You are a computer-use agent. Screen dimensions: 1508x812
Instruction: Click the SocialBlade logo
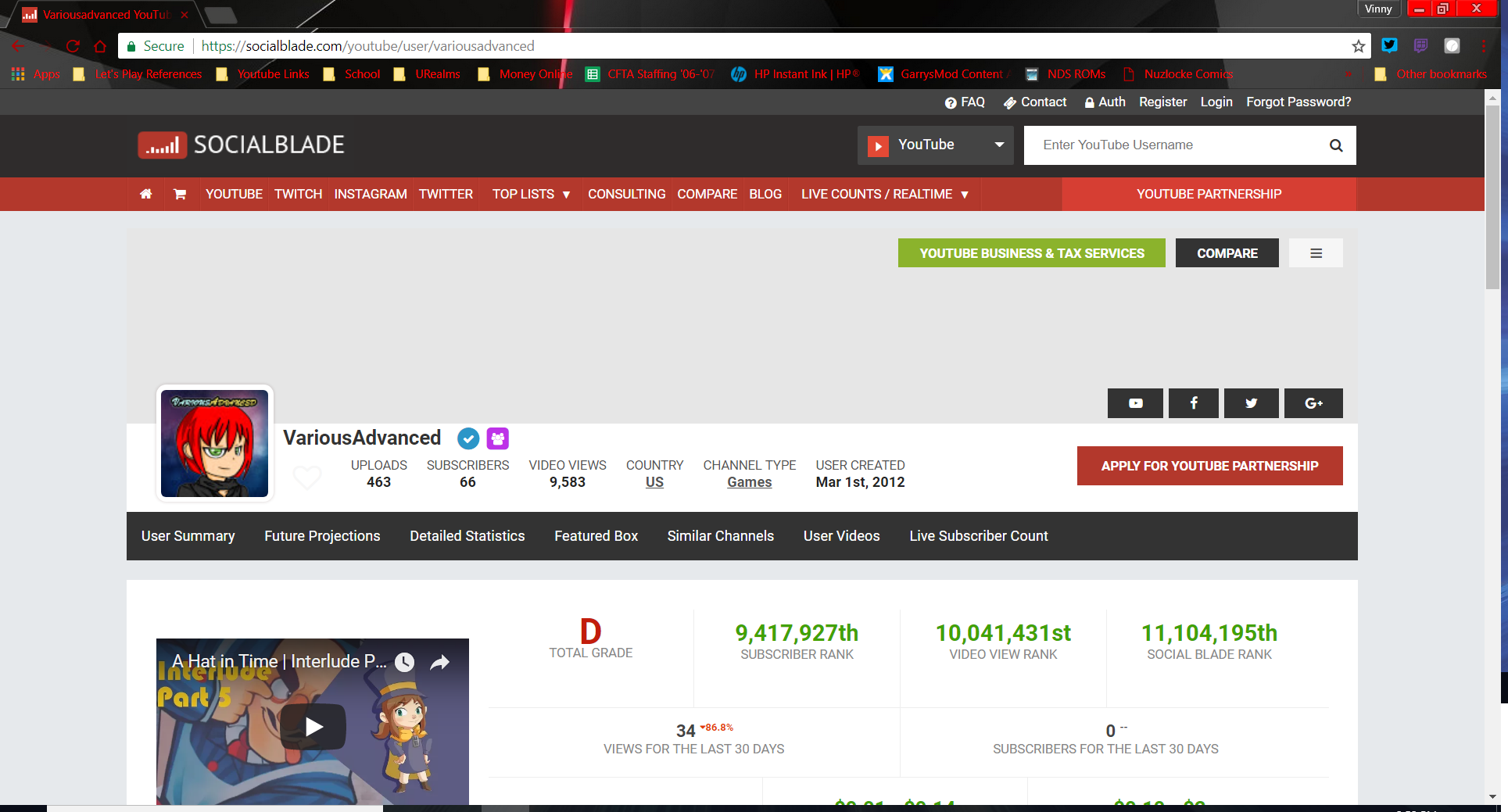pos(242,145)
